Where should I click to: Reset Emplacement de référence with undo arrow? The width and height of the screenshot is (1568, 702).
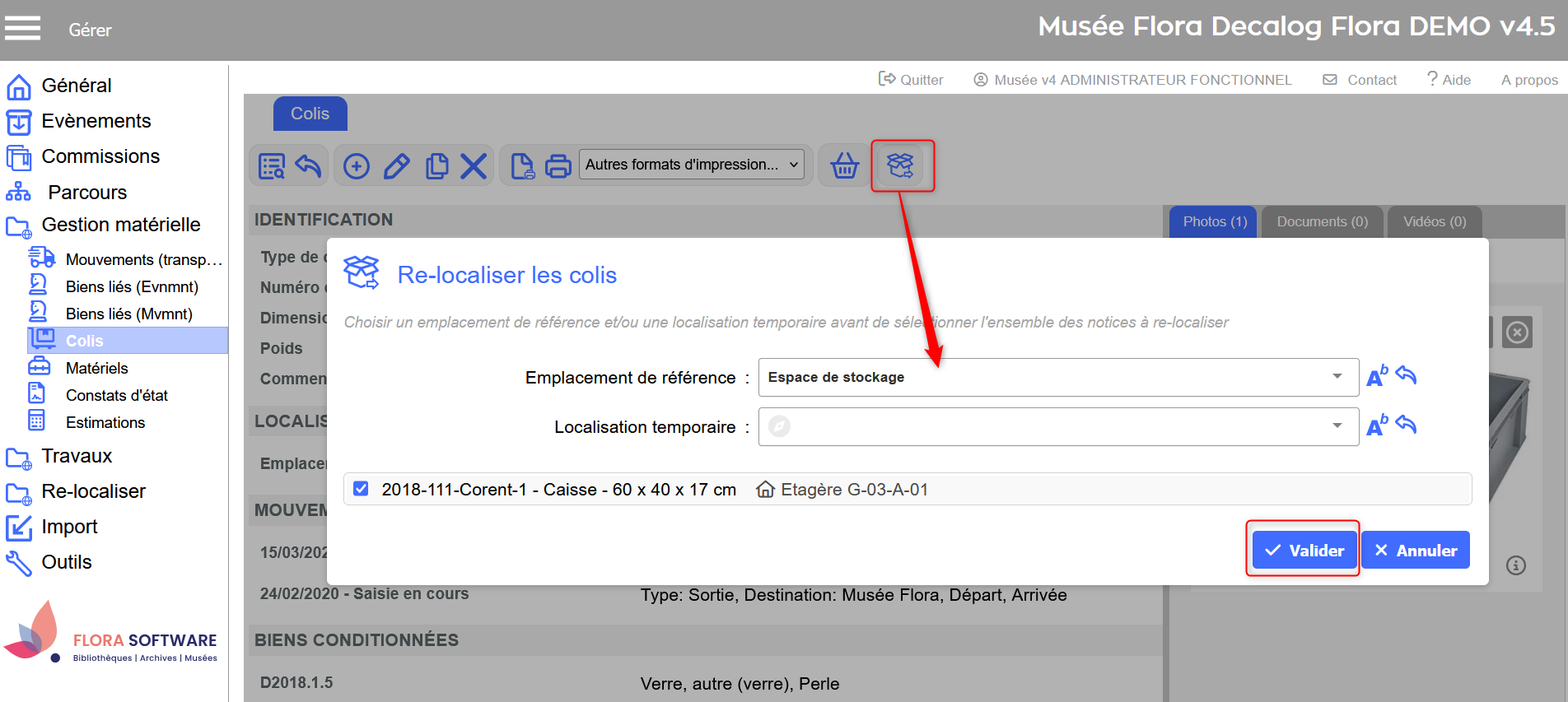coord(1407,376)
